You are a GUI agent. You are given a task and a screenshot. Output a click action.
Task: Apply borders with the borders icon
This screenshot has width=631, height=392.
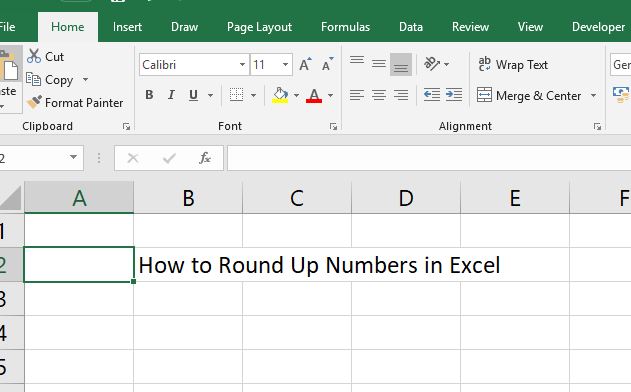coord(236,95)
